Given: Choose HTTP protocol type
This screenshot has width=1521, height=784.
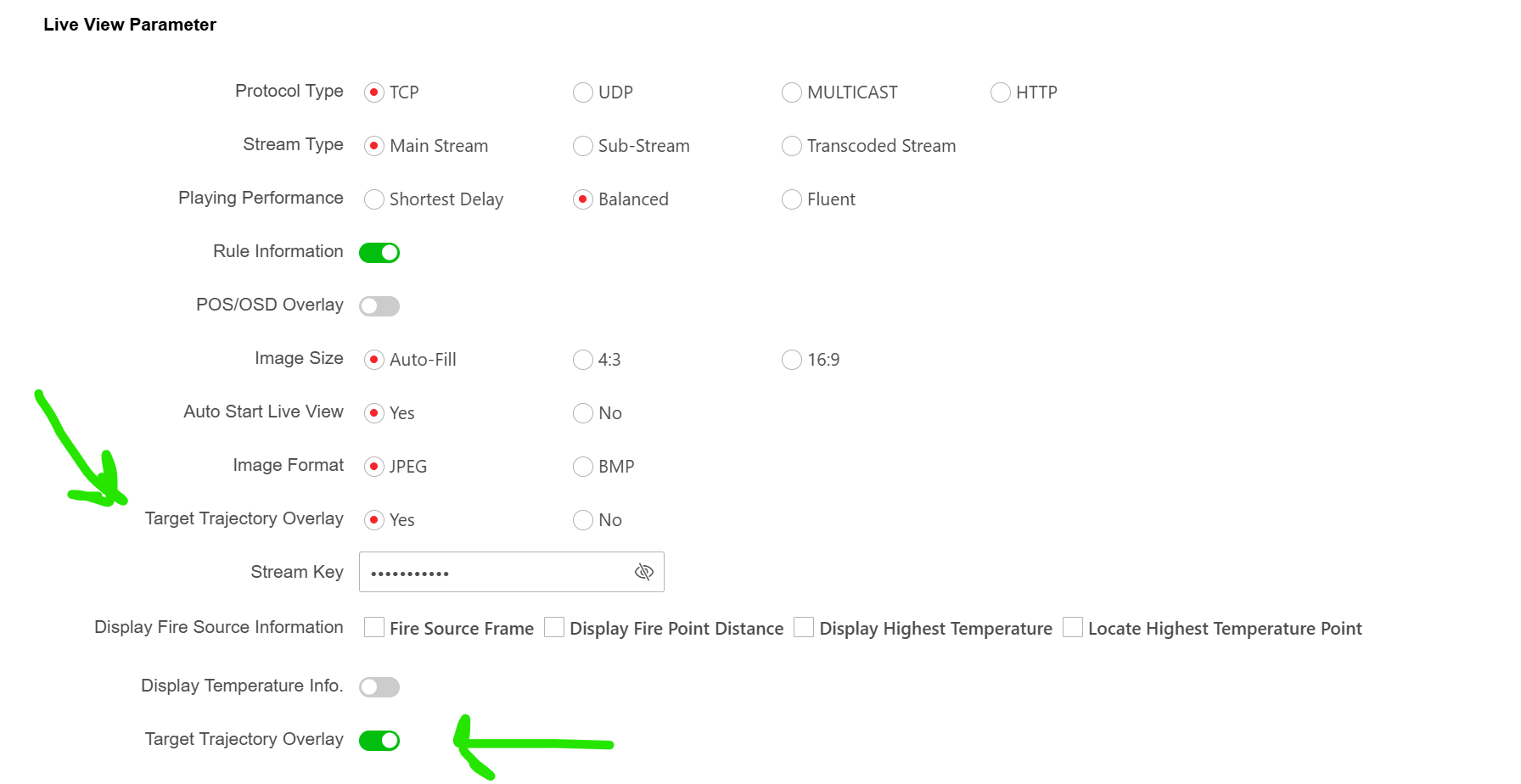Looking at the screenshot, I should [1001, 92].
